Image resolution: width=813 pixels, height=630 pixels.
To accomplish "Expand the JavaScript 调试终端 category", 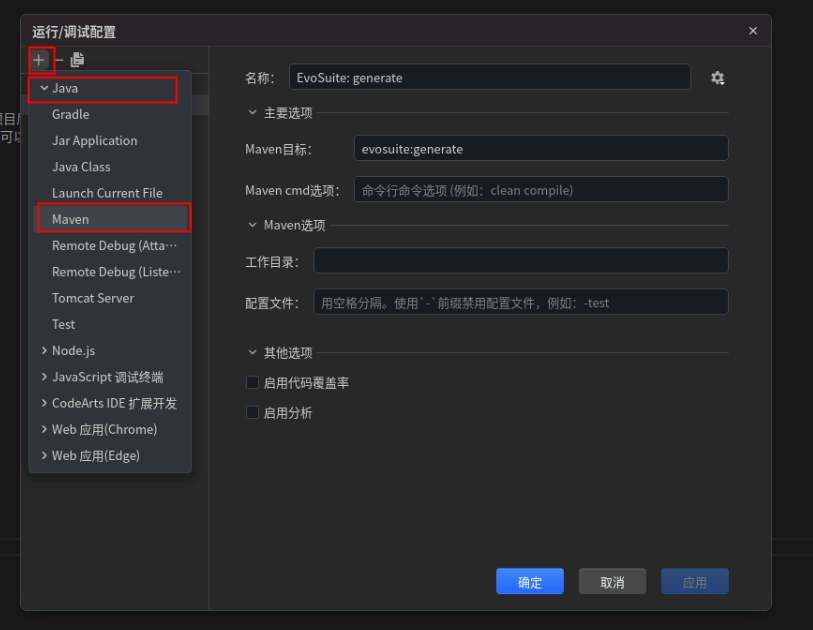I will [45, 377].
